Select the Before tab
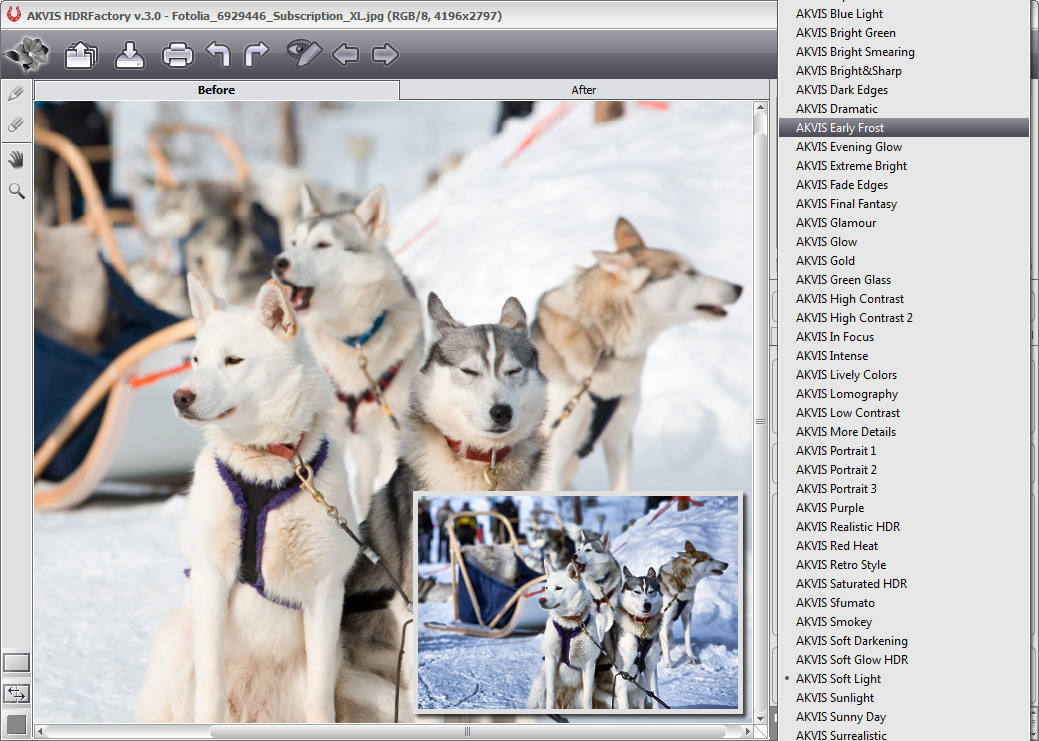This screenshot has height=741, width=1039. point(216,90)
